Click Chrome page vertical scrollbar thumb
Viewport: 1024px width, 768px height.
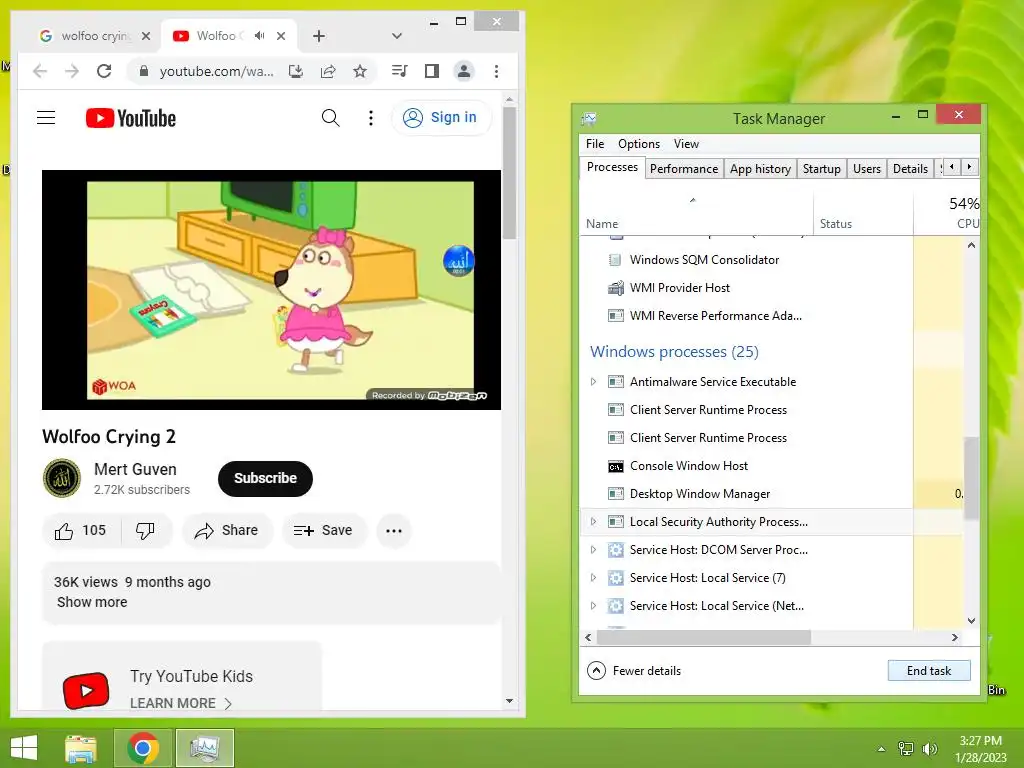click(x=509, y=172)
